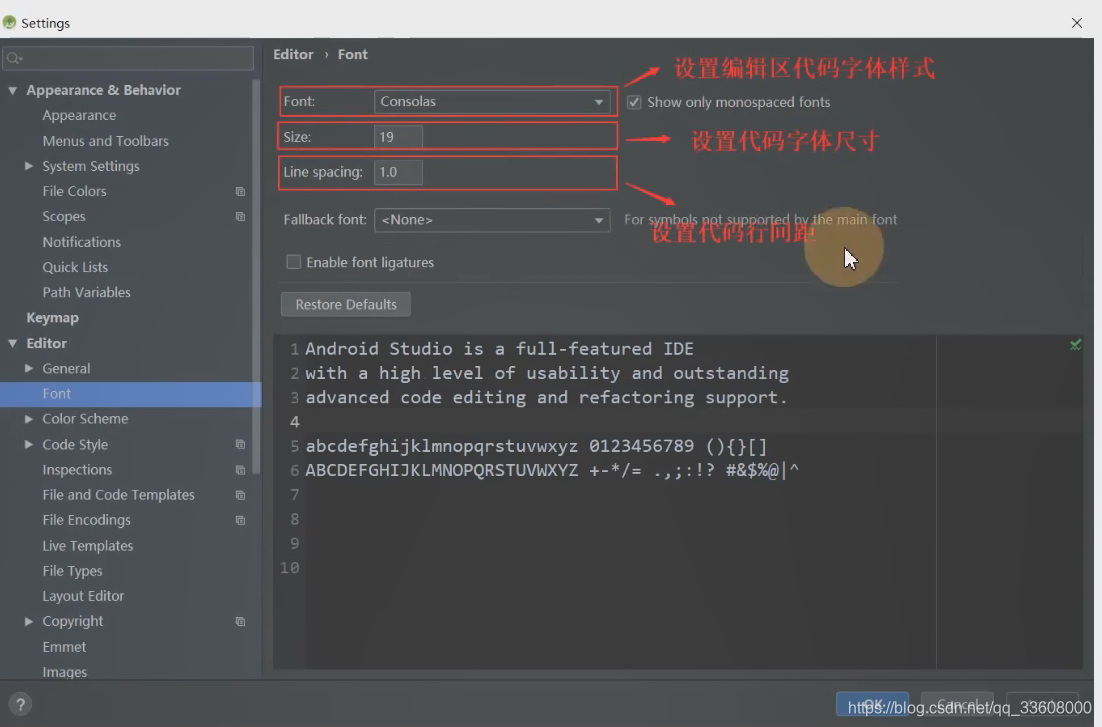Open Live Templates settings page
The image size is (1102, 727).
[x=88, y=546]
